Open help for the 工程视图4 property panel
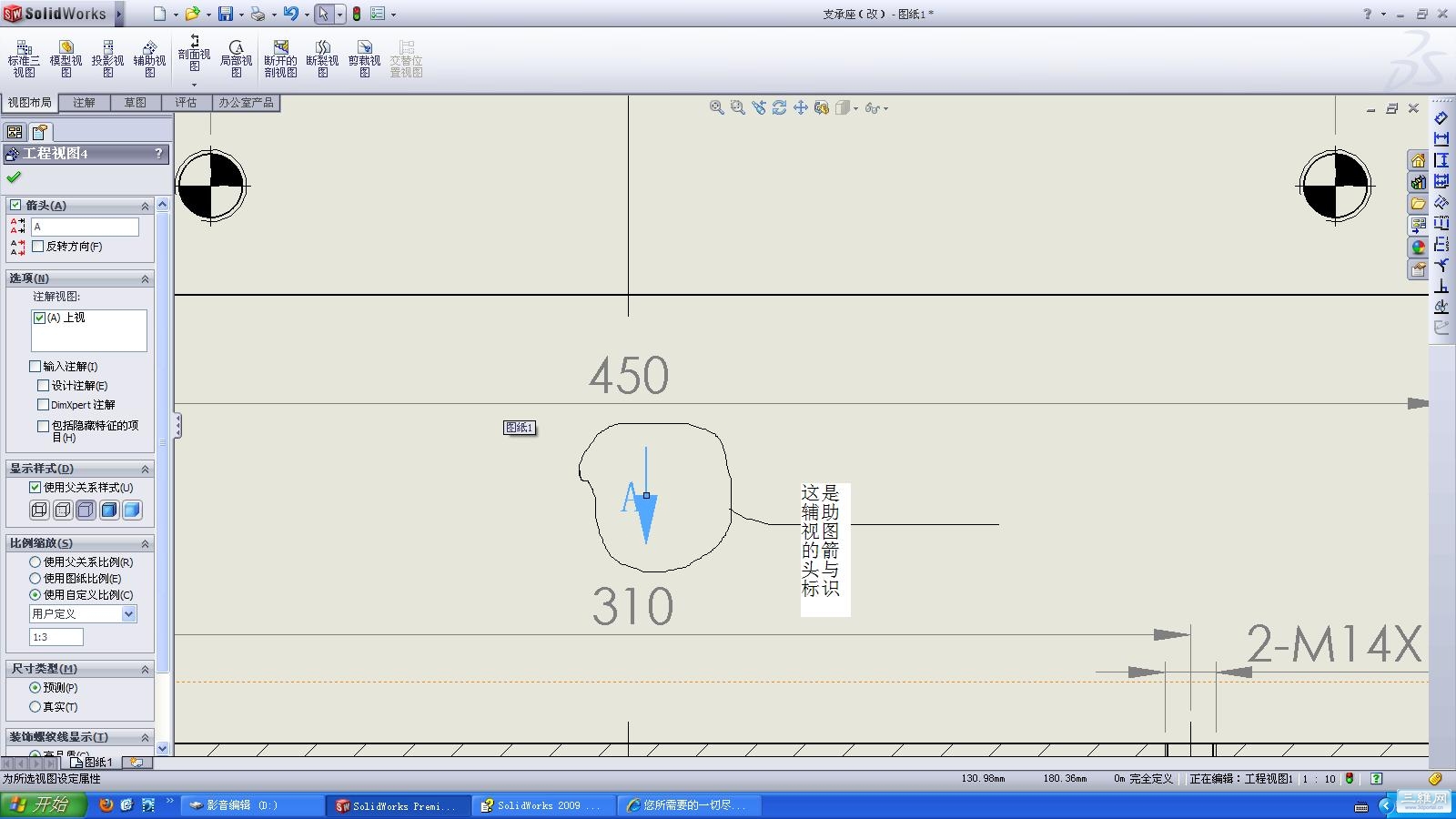The image size is (1456, 819). tap(158, 154)
